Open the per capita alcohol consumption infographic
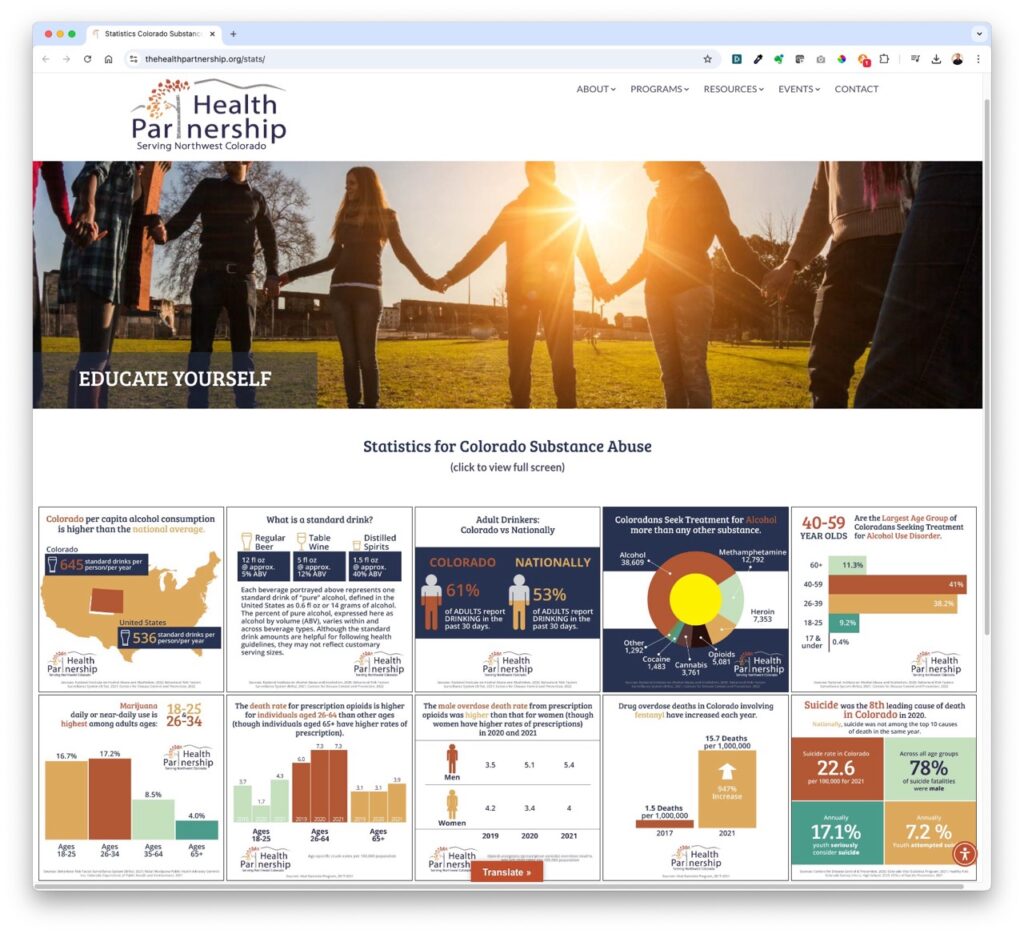 tap(131, 599)
